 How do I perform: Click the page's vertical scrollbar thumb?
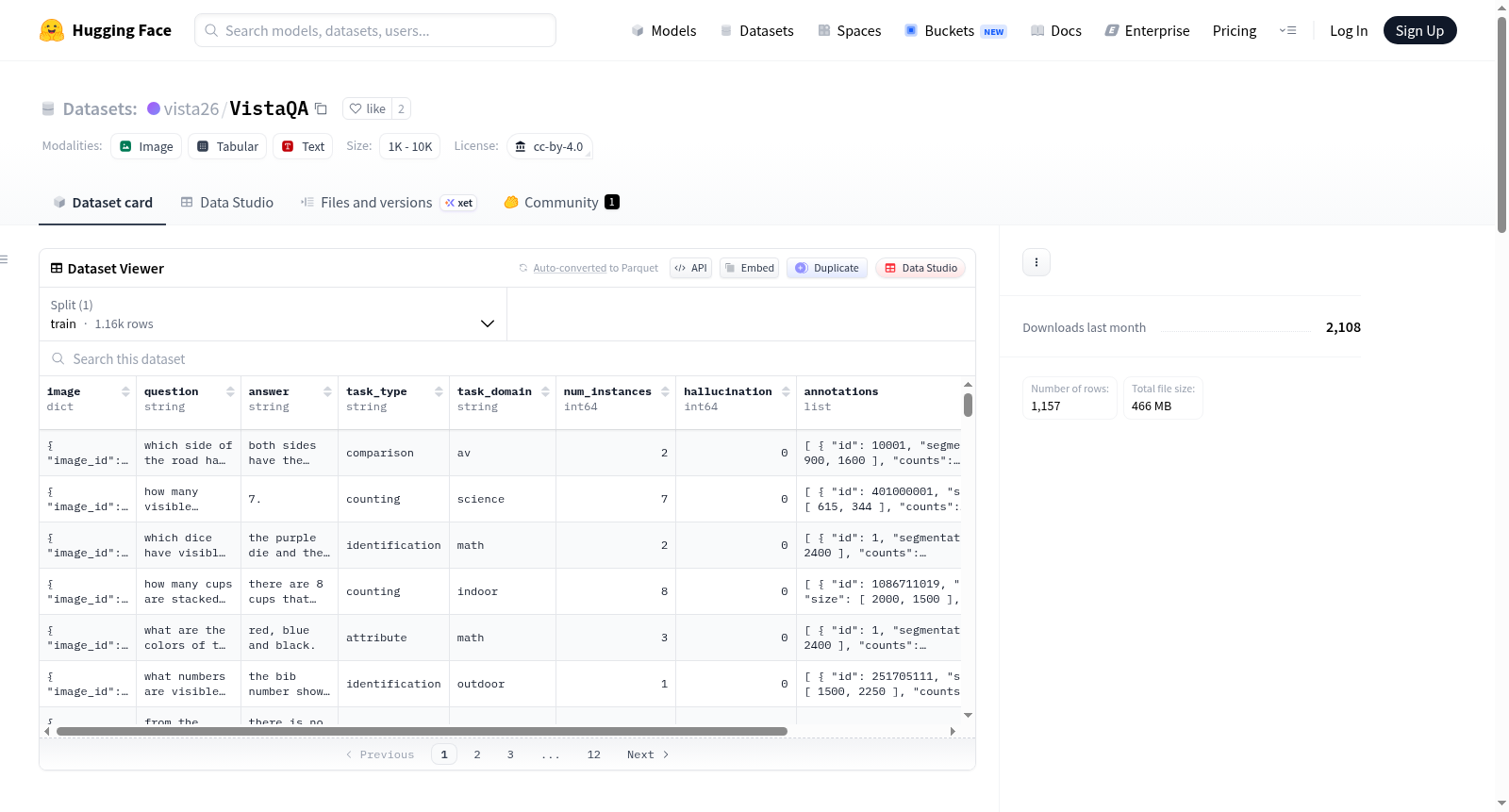(x=1501, y=124)
